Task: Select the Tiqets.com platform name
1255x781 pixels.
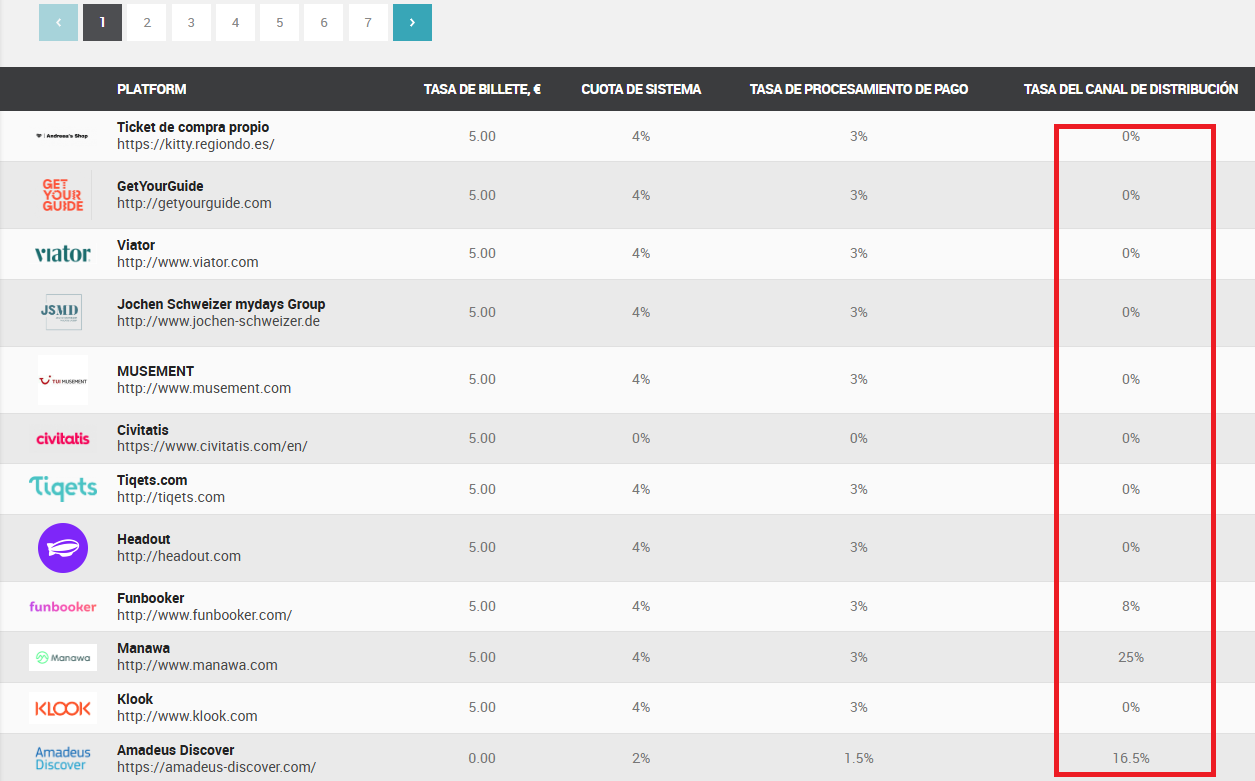Action: pos(152,480)
